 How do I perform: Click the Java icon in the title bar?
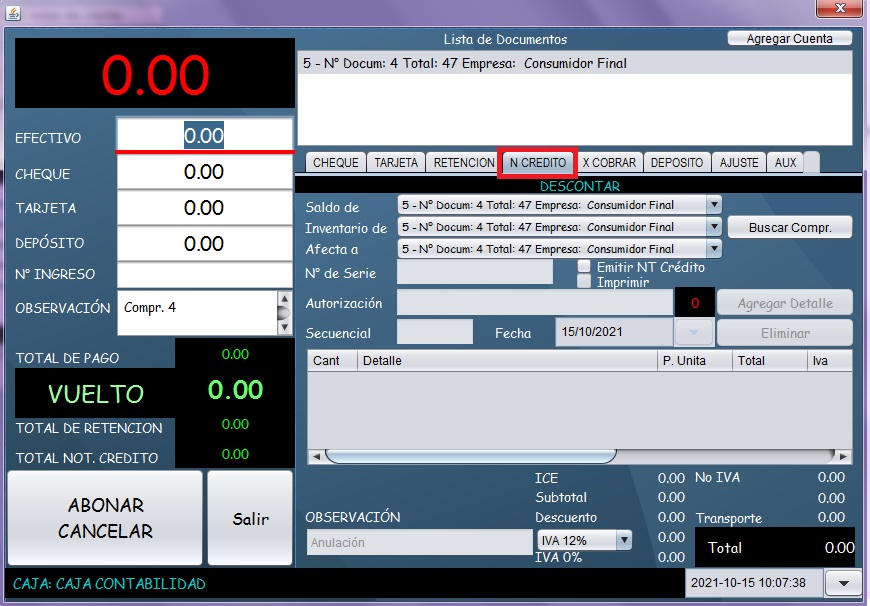tap(13, 15)
